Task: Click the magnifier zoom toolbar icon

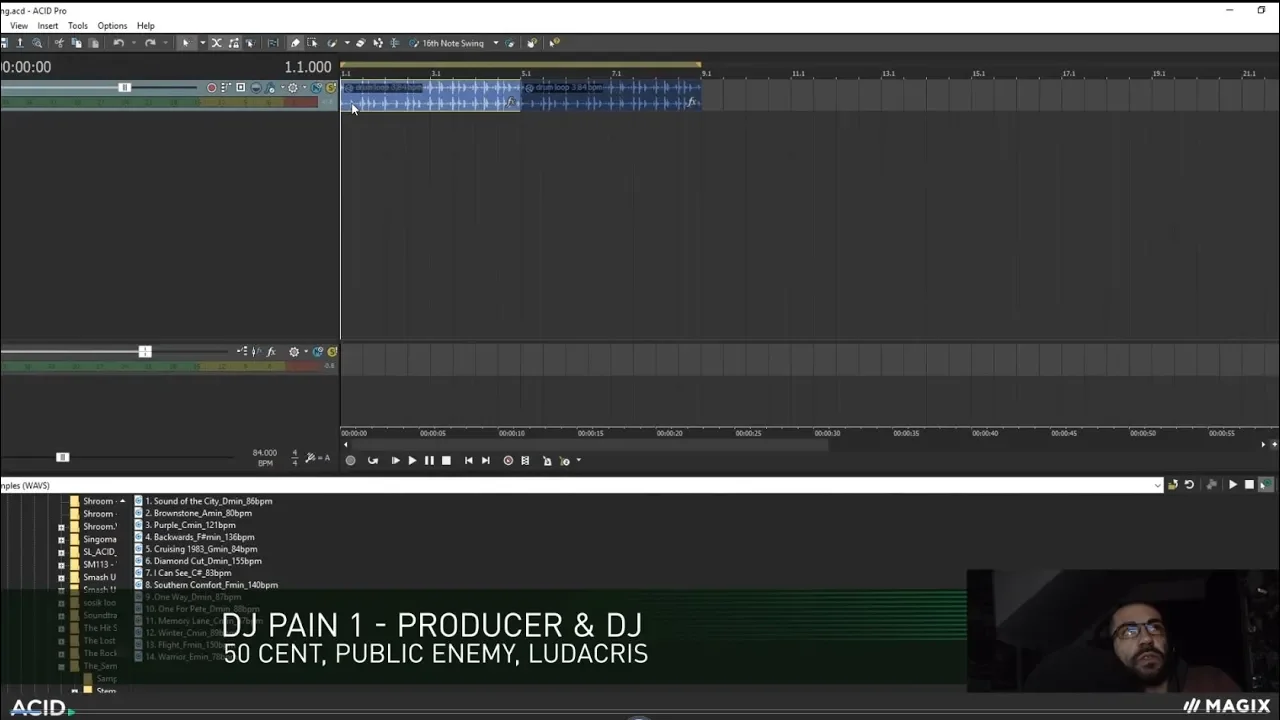Action: click(37, 43)
